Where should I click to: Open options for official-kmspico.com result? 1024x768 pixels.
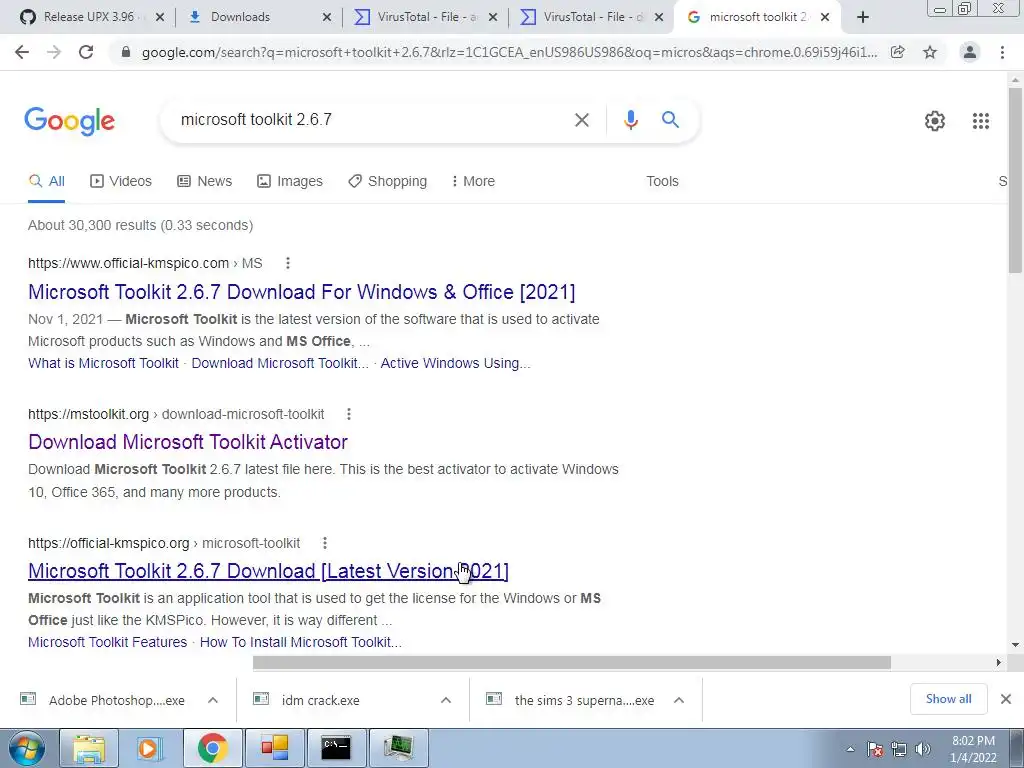(287, 263)
